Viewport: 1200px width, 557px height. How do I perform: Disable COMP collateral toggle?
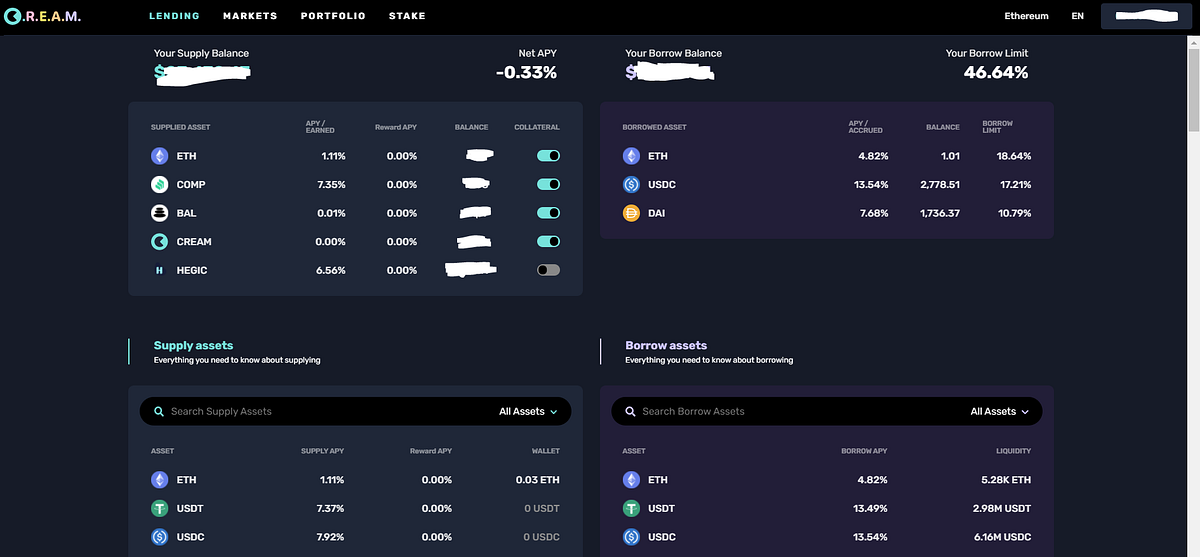coord(548,185)
